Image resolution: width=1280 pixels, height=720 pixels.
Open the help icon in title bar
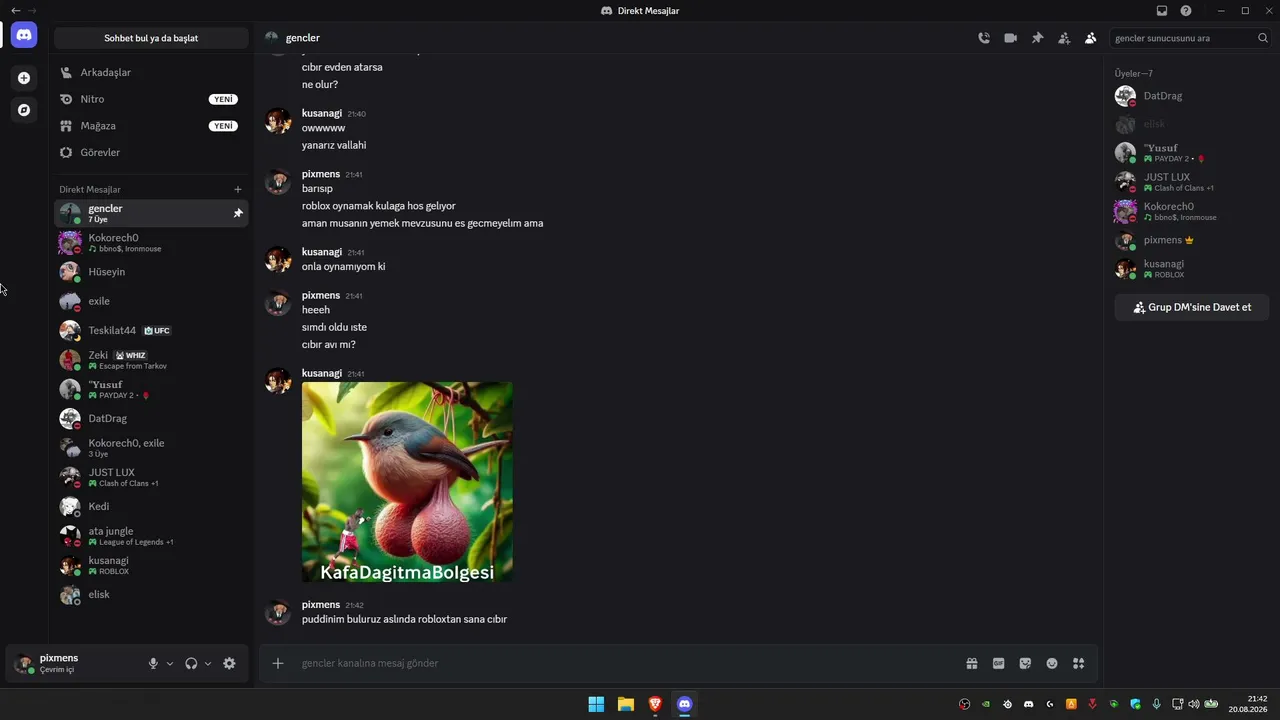coord(1186,11)
